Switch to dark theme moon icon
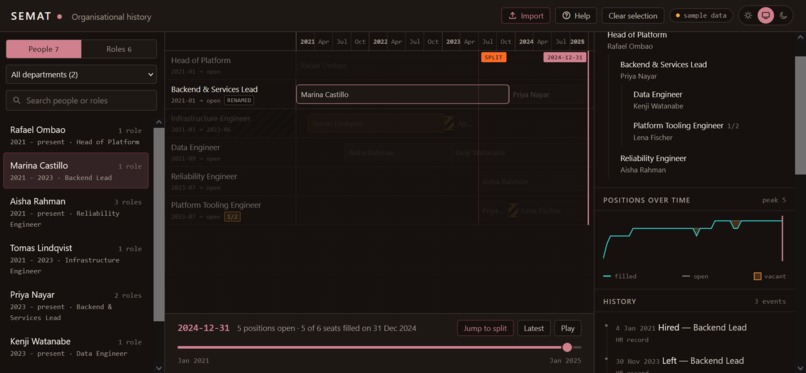This screenshot has height=373, width=806. coord(783,15)
